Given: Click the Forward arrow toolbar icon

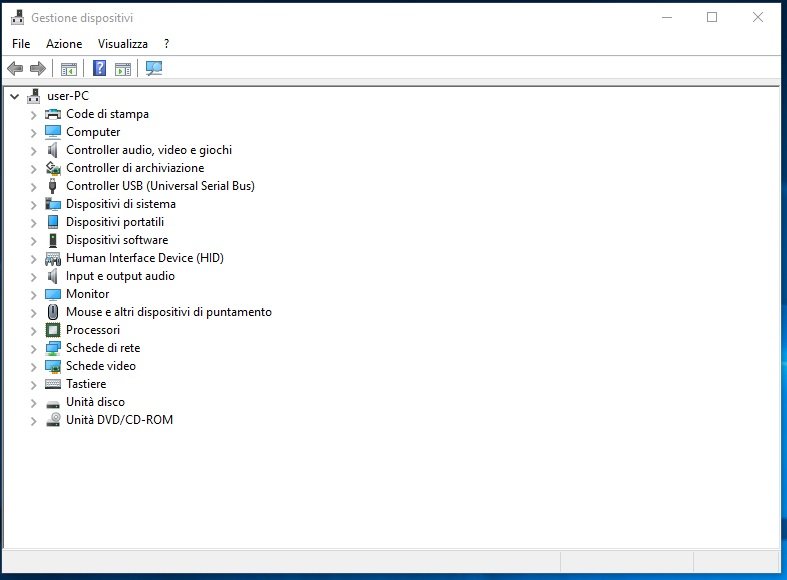Looking at the screenshot, I should [38, 68].
